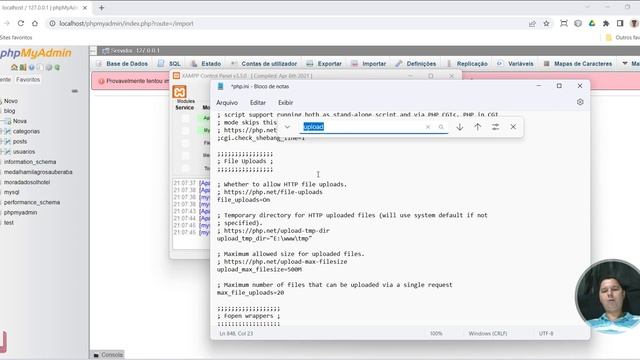The image size is (640, 360).
Task: Click the browser home button
Action: tap(35, 24)
